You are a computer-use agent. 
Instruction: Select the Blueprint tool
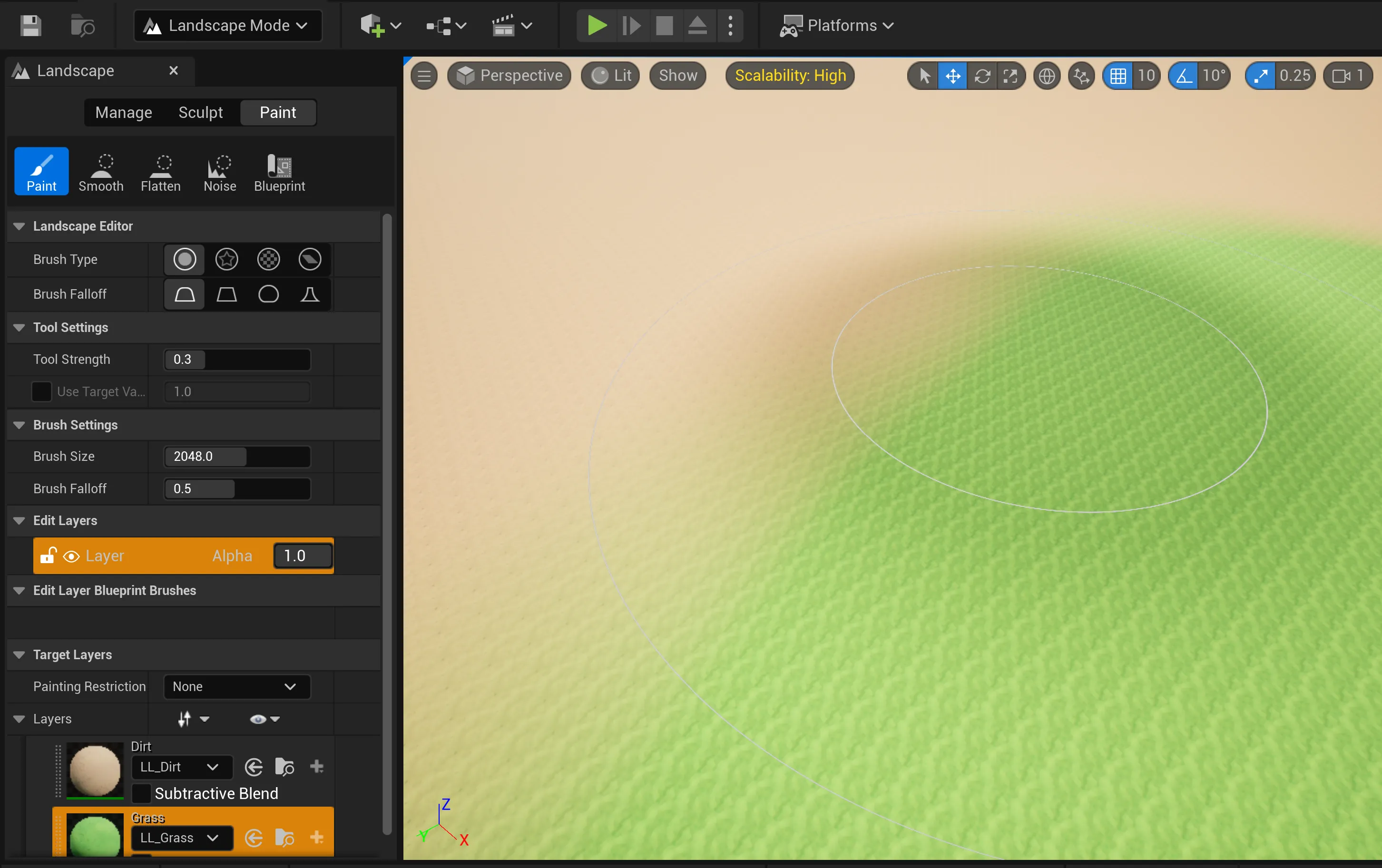(280, 172)
